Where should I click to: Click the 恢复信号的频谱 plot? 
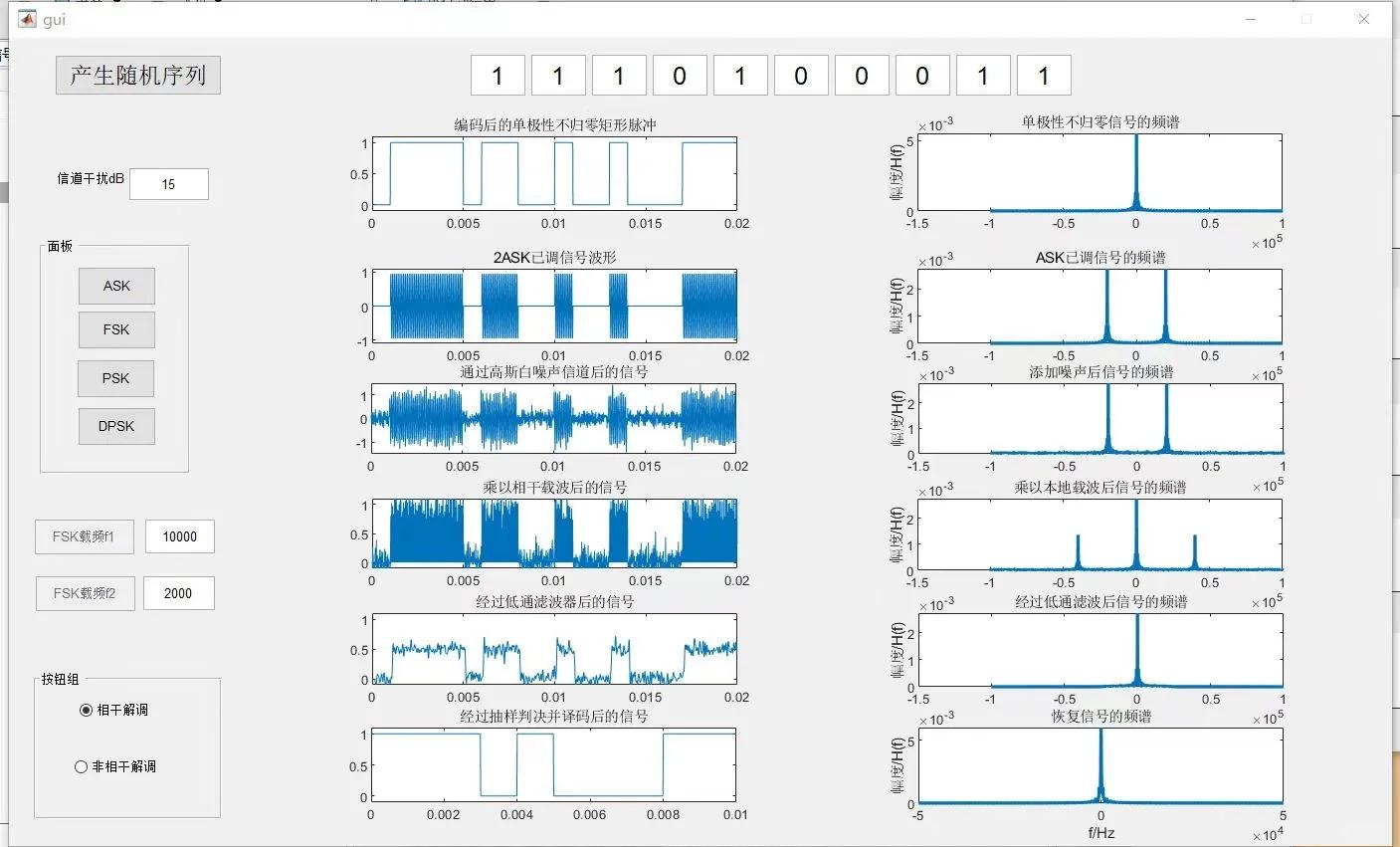pos(1100,766)
